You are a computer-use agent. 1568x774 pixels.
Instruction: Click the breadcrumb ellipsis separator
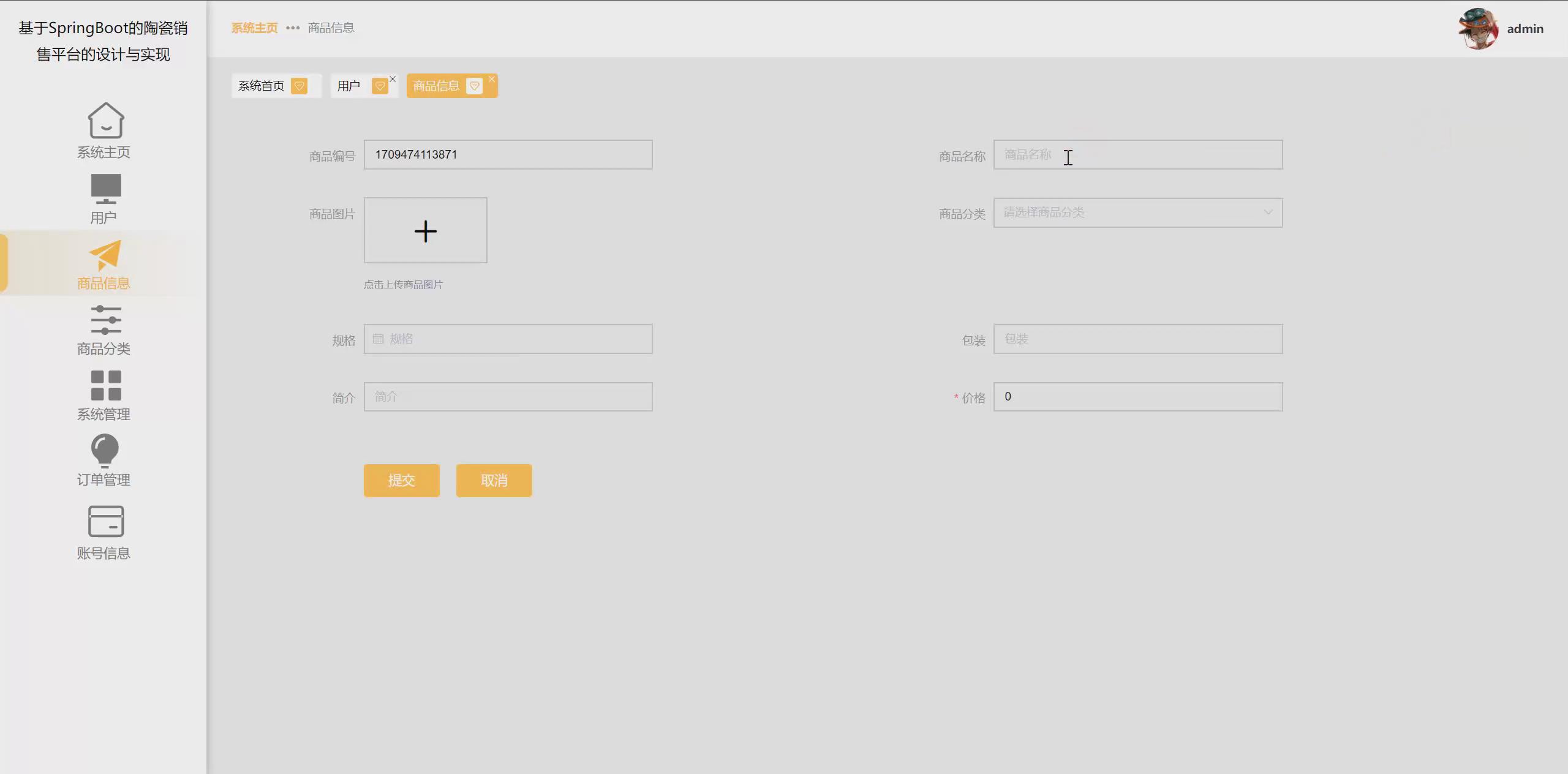[293, 28]
